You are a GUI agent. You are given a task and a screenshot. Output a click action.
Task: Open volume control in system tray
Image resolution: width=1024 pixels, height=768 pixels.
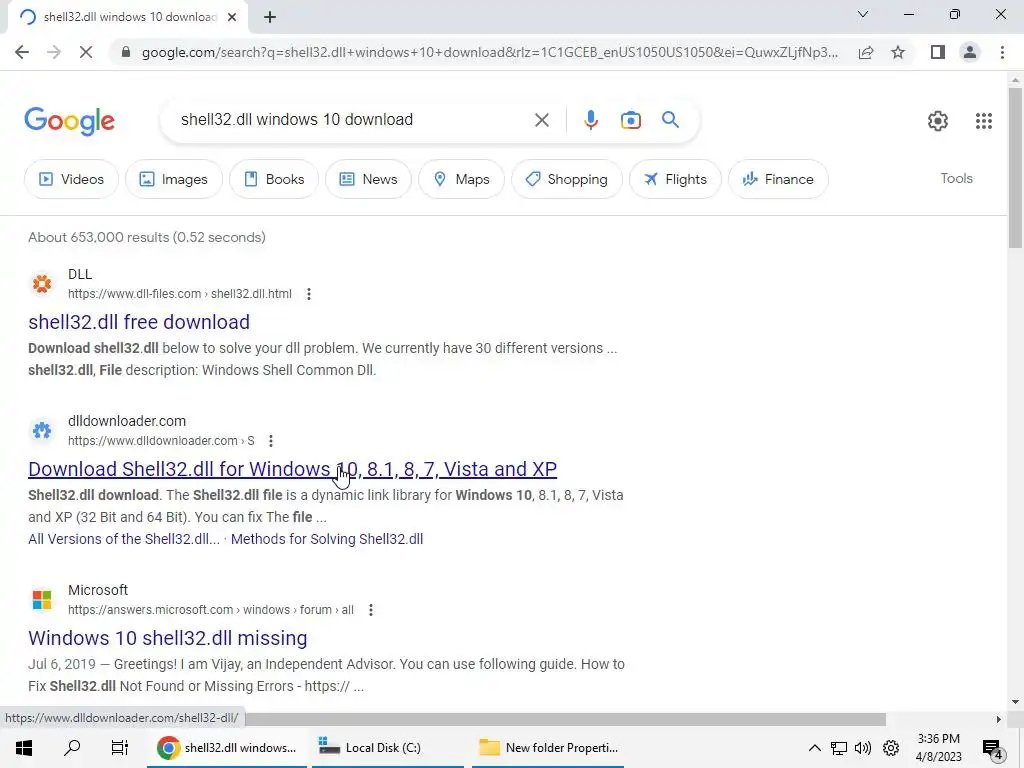click(x=863, y=748)
